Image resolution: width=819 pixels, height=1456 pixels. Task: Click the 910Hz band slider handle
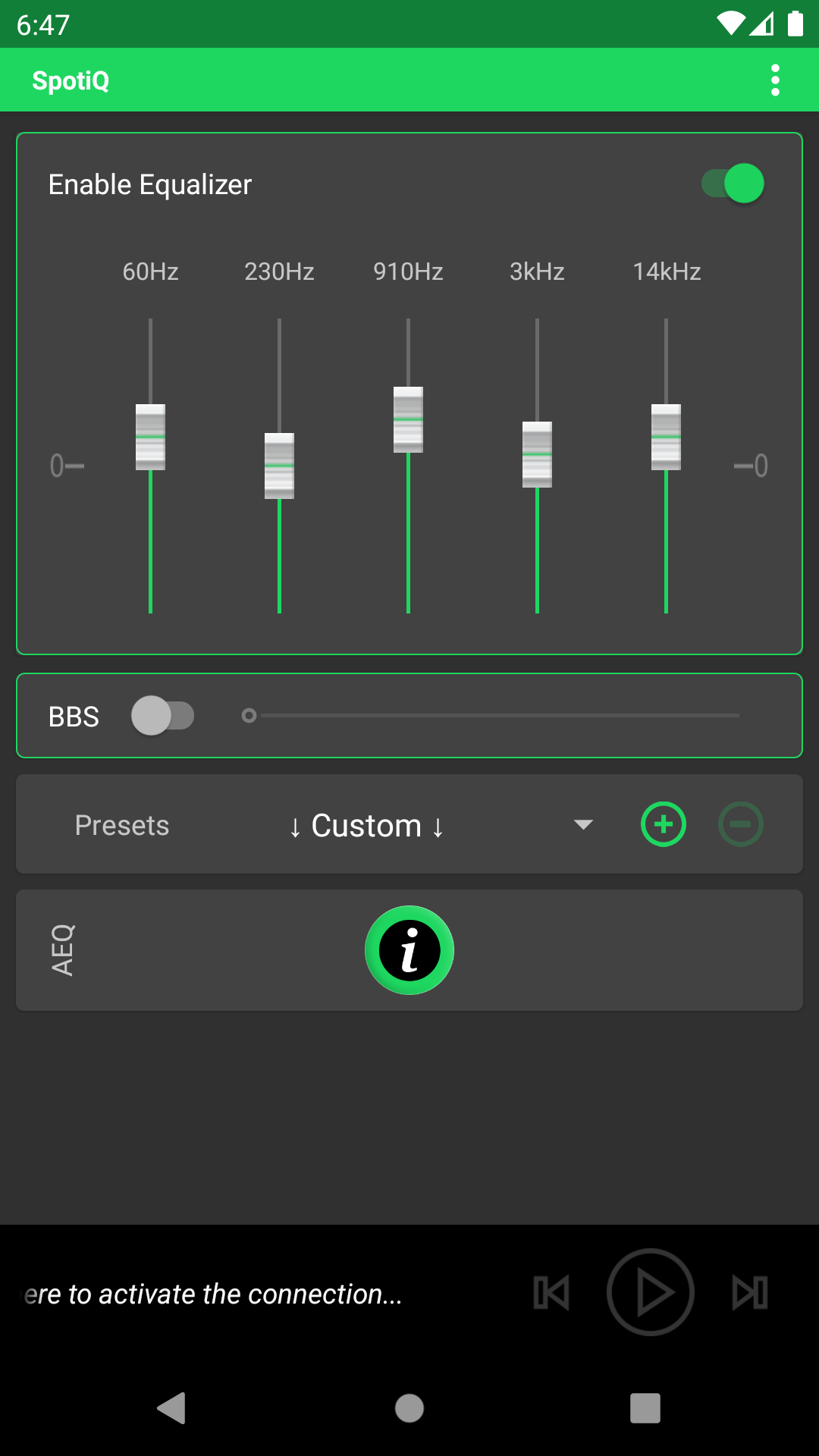408,419
